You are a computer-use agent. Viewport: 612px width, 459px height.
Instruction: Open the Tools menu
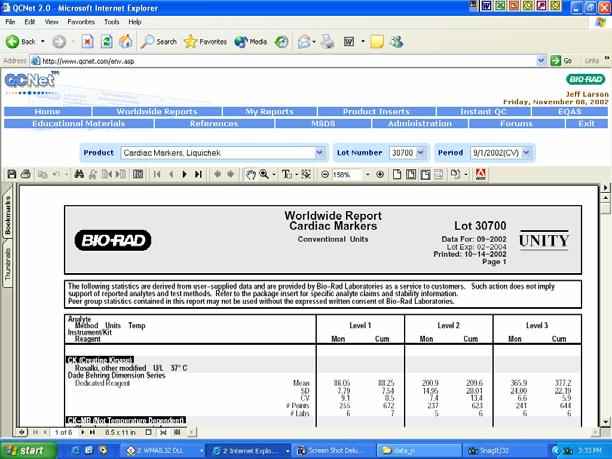pyautogui.click(x=111, y=22)
